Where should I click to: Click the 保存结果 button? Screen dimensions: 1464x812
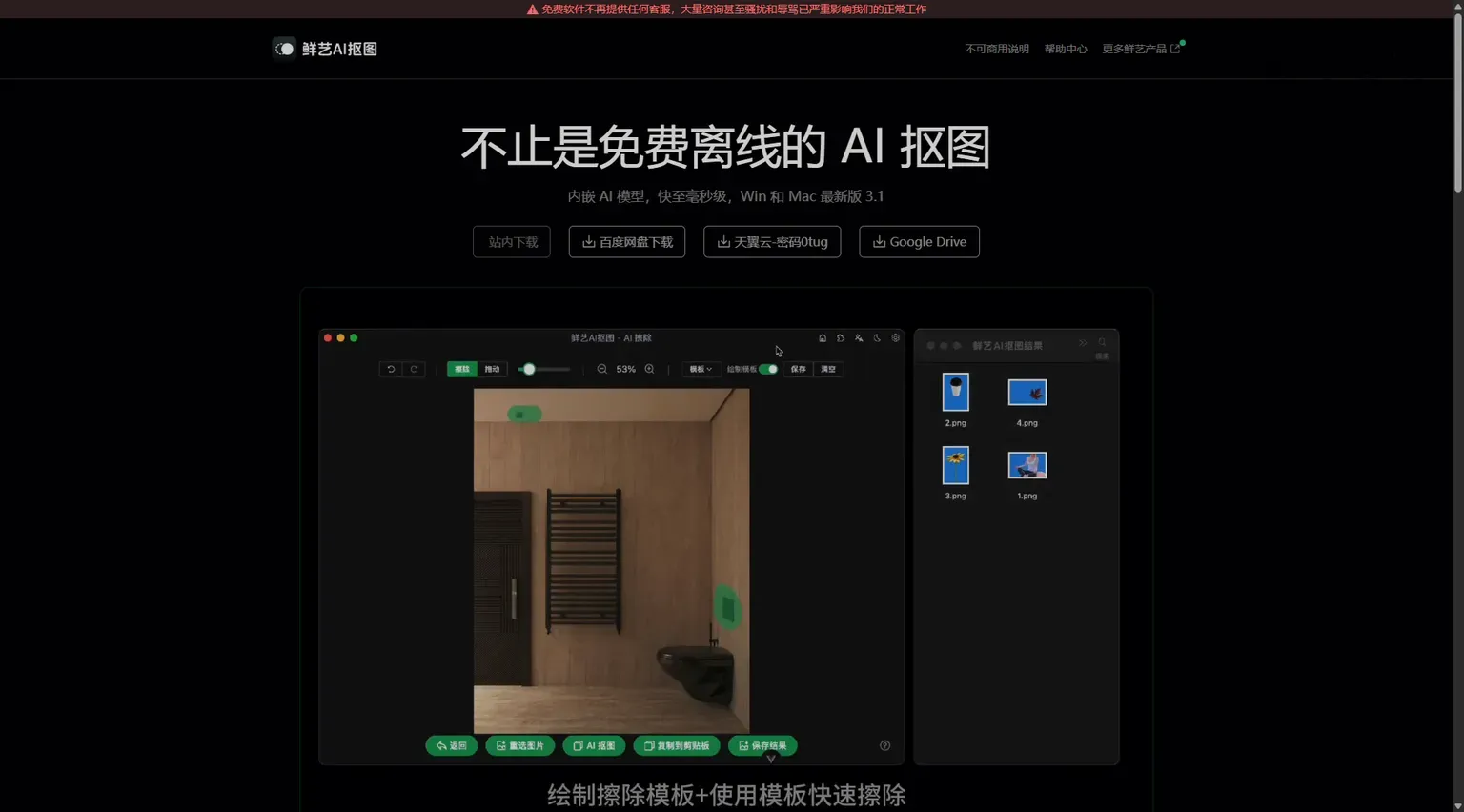click(x=762, y=745)
